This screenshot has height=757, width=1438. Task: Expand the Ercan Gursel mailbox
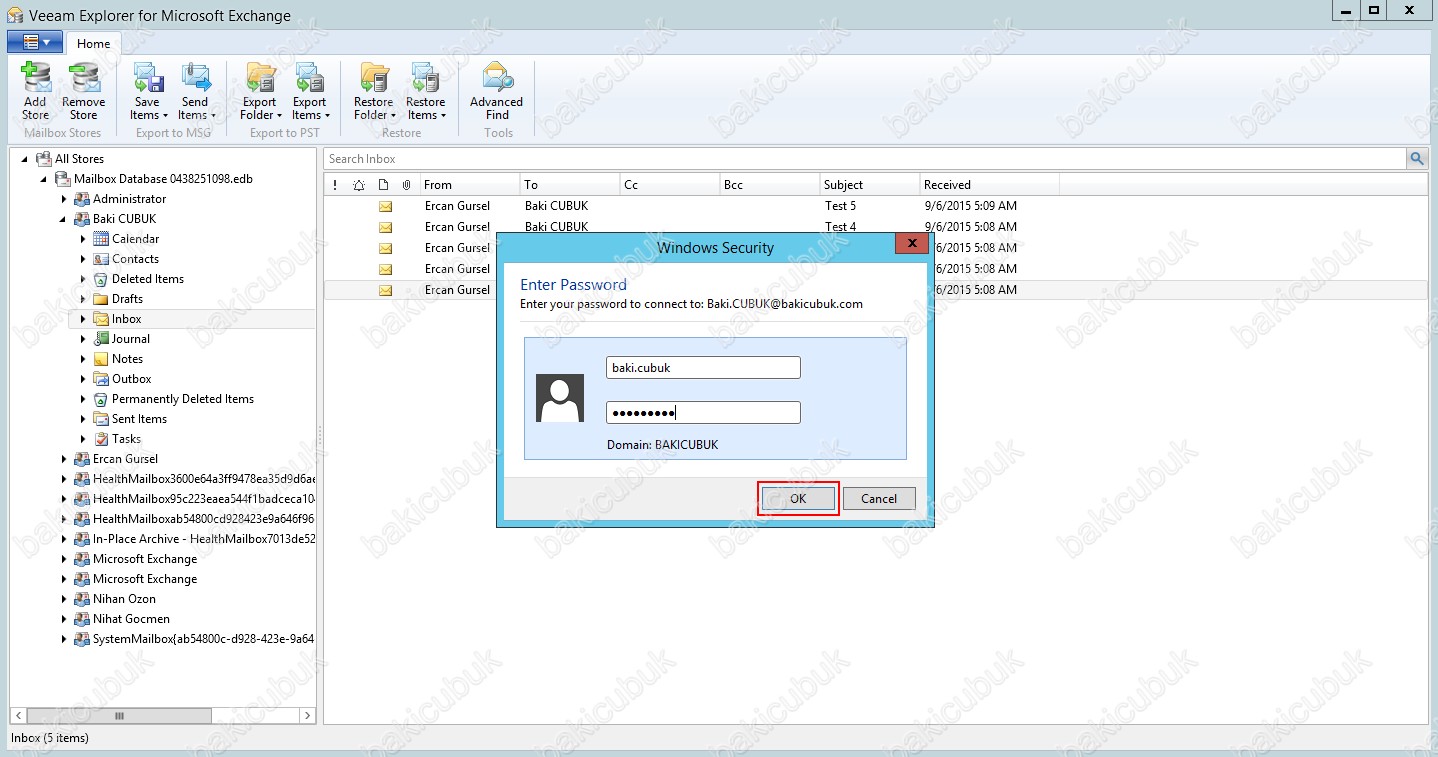tap(64, 459)
